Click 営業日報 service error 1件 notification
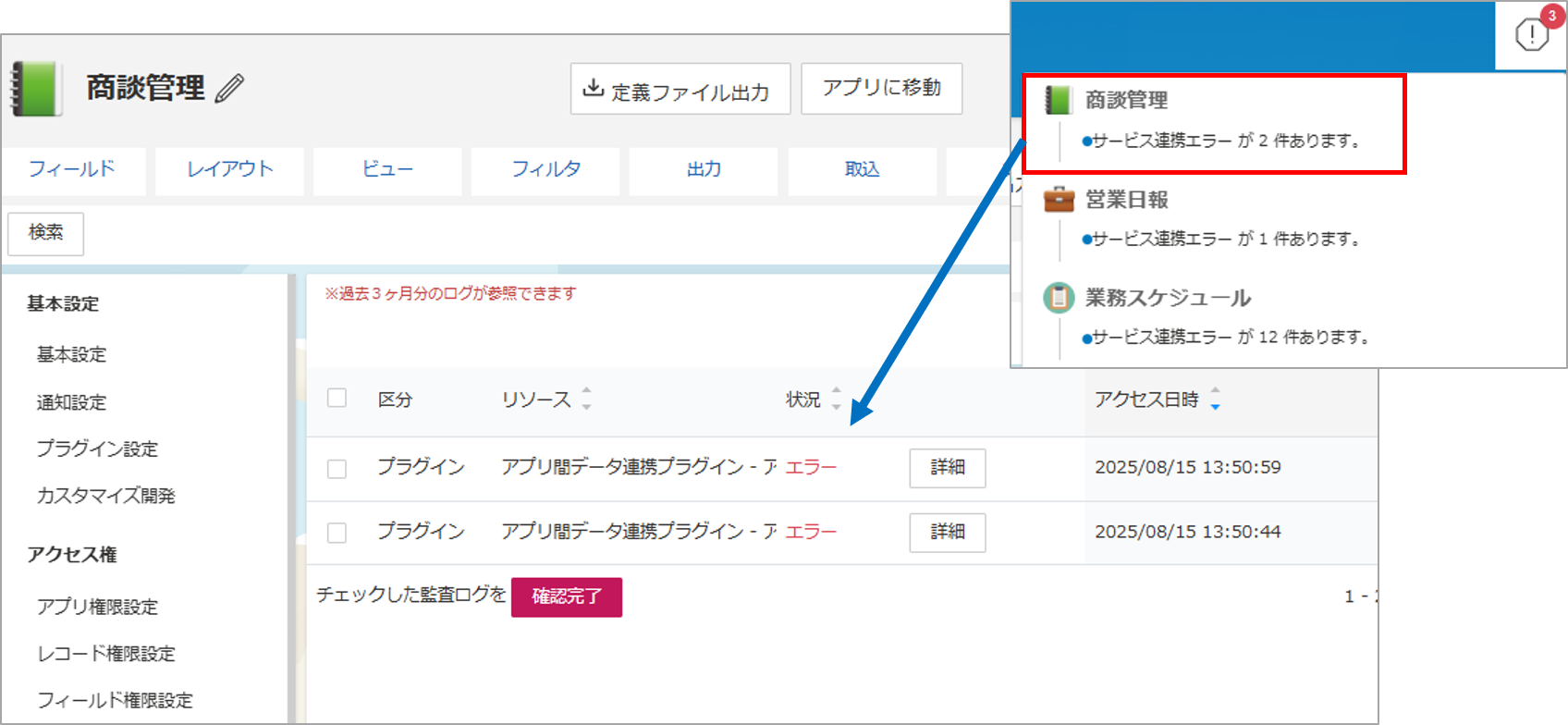This screenshot has height=725, width=1568. tap(1221, 240)
